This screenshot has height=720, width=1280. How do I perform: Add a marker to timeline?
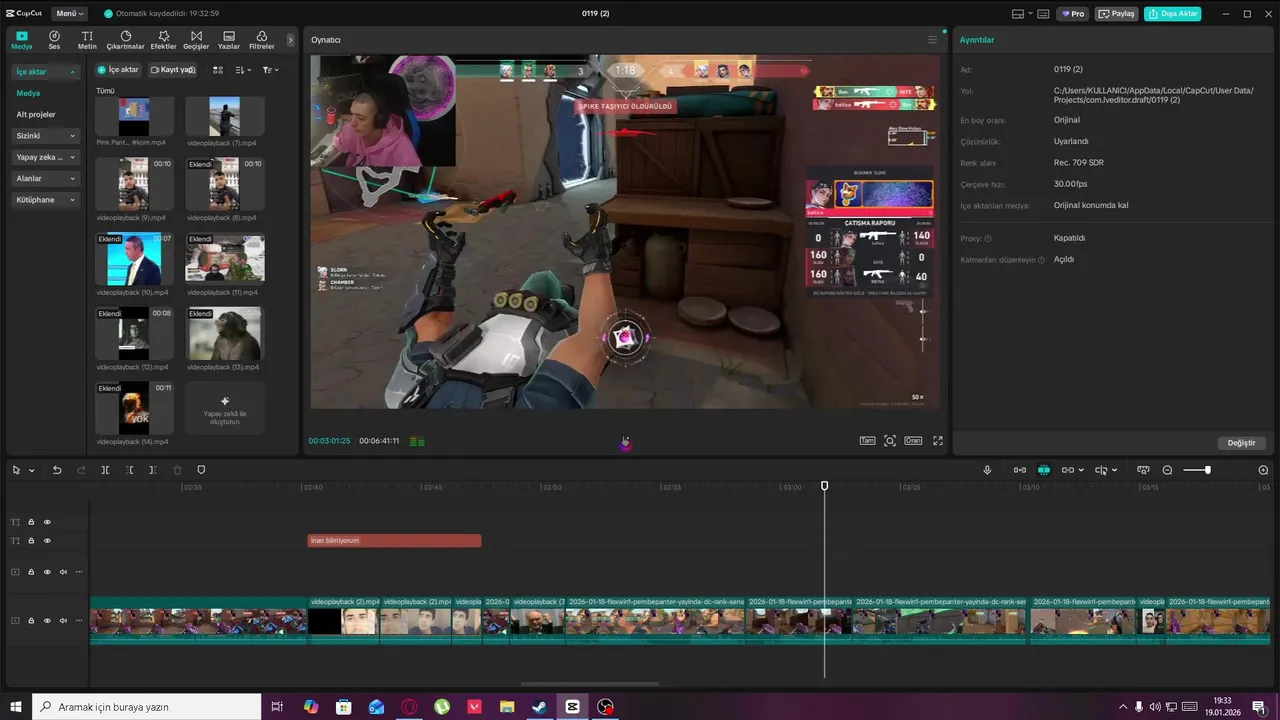pyautogui.click(x=201, y=470)
